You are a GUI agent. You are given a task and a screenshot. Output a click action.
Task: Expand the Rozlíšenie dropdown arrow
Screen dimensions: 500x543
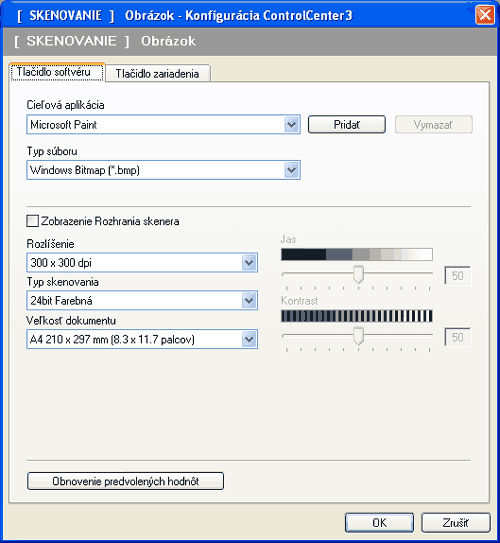249,262
